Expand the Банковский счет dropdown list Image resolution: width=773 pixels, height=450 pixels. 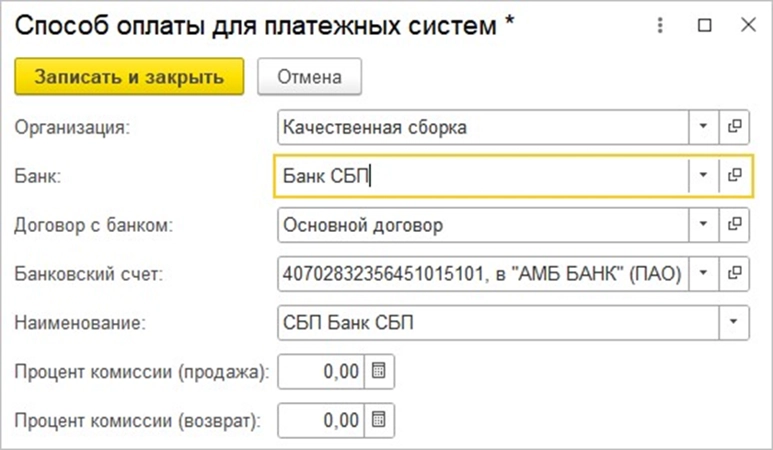click(x=702, y=272)
